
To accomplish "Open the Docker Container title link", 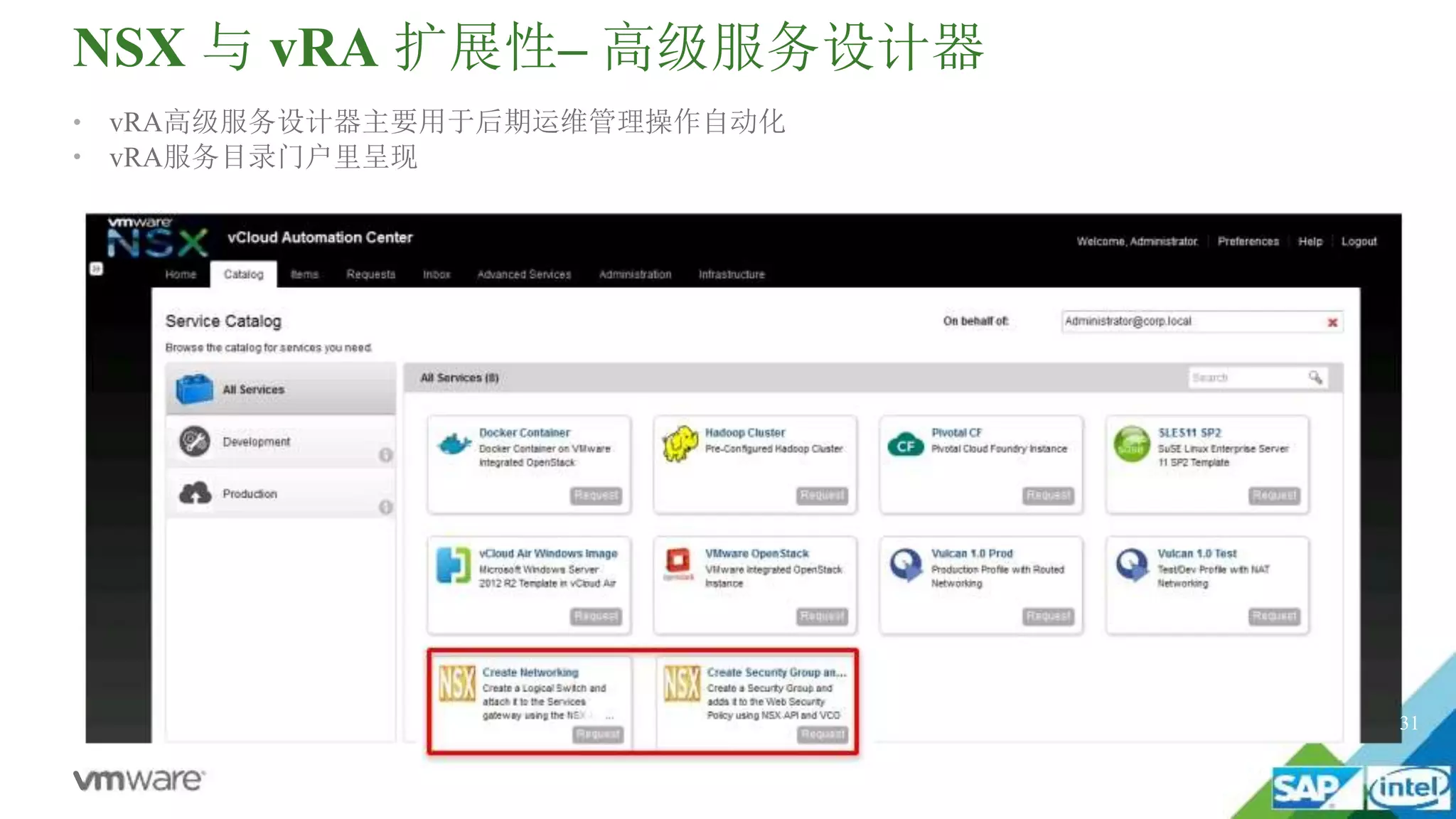I will (x=525, y=433).
